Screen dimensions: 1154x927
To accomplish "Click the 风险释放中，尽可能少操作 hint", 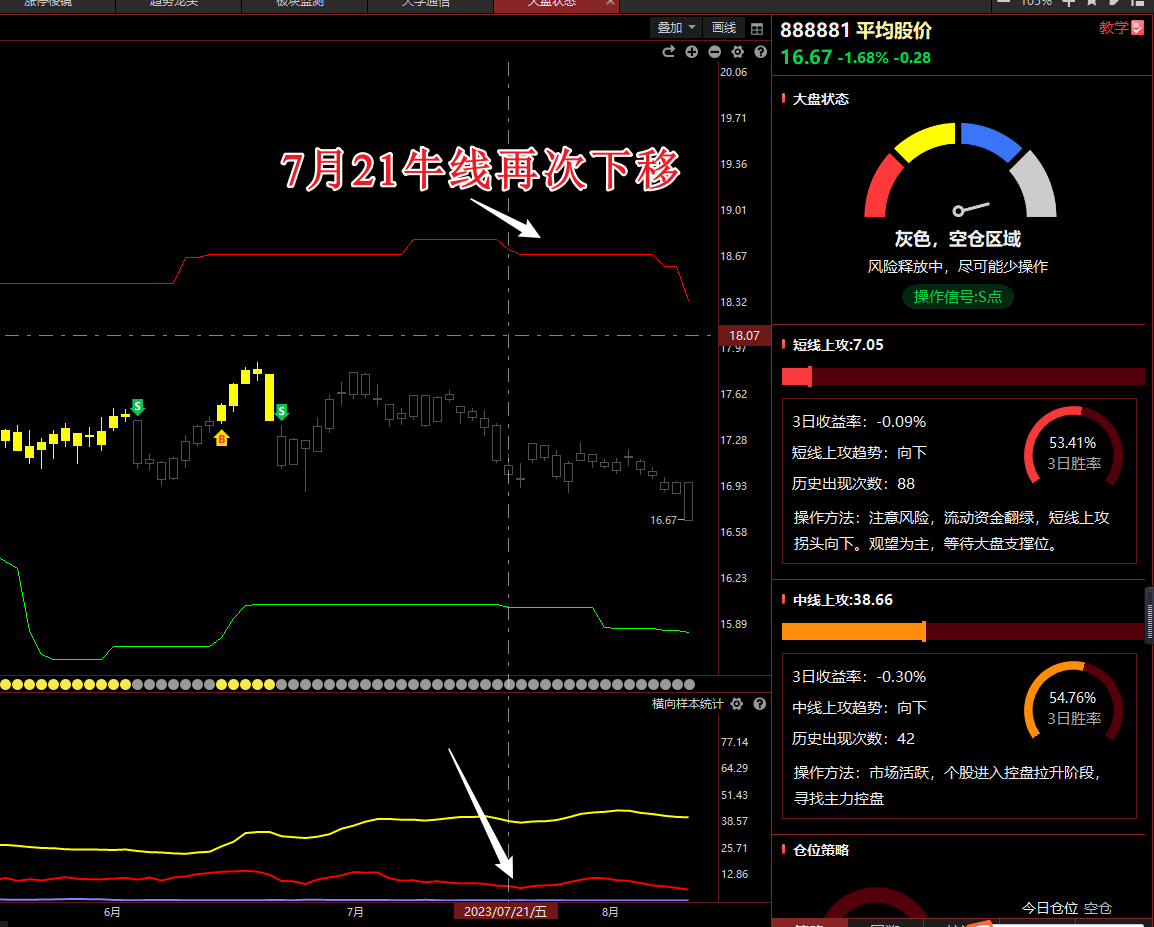I will click(x=957, y=266).
